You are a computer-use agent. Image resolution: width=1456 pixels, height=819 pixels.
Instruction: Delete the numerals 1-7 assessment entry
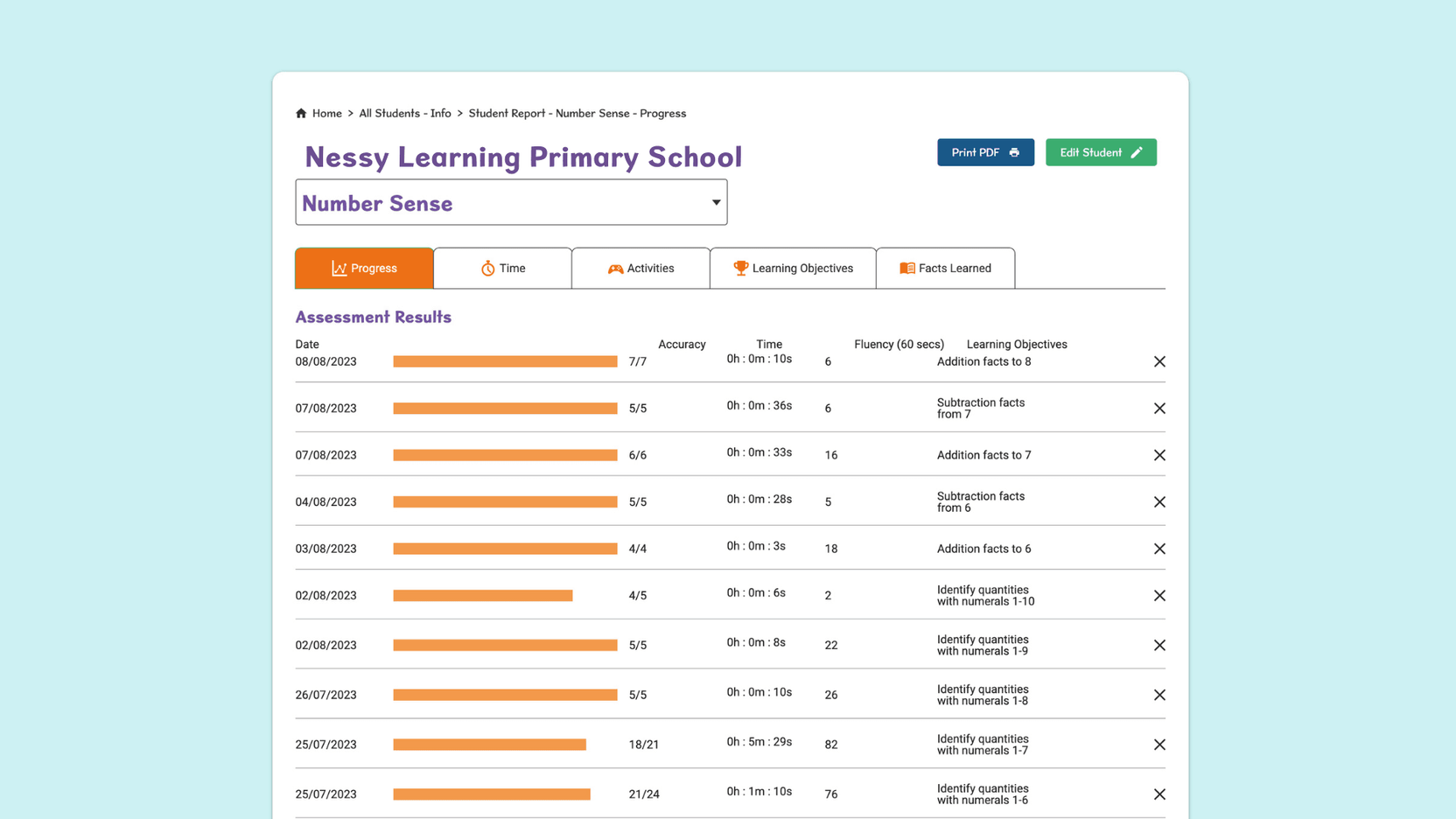[x=1159, y=745]
